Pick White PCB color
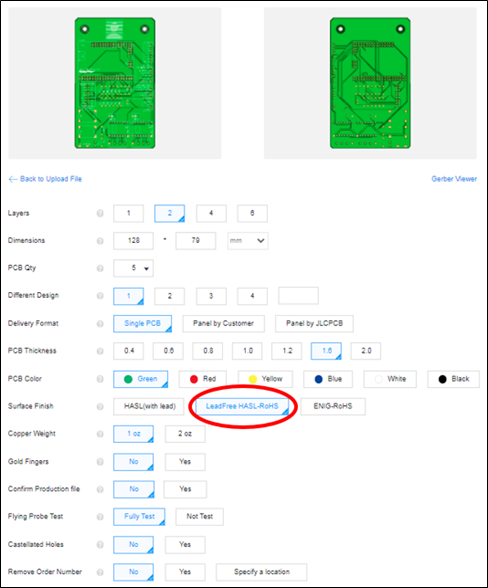The image size is (488, 588). point(390,379)
